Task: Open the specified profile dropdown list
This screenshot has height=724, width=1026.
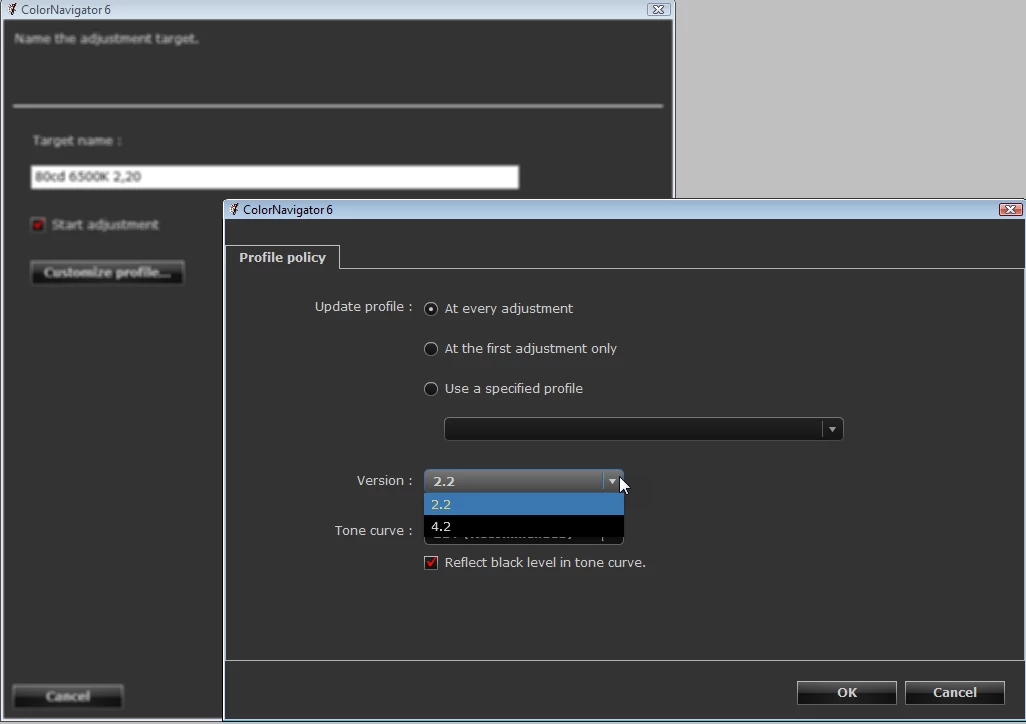Action: (x=832, y=429)
